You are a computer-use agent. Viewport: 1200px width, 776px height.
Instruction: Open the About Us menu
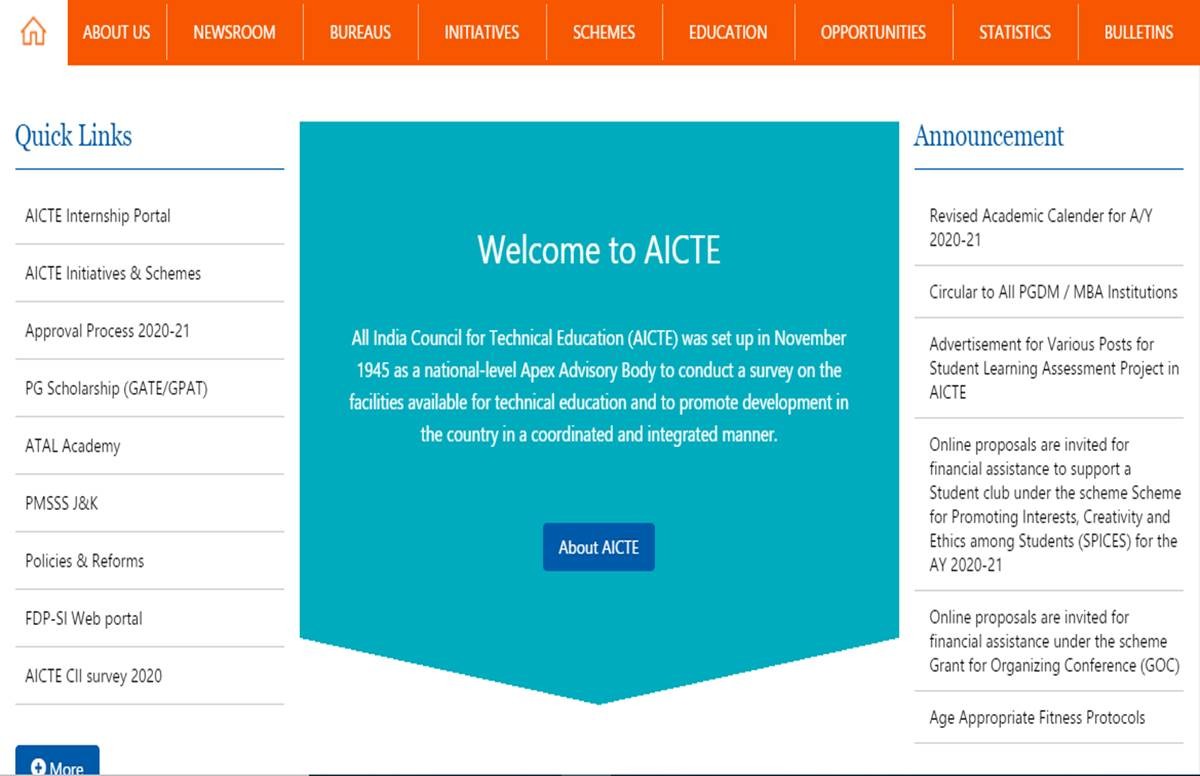coord(116,32)
